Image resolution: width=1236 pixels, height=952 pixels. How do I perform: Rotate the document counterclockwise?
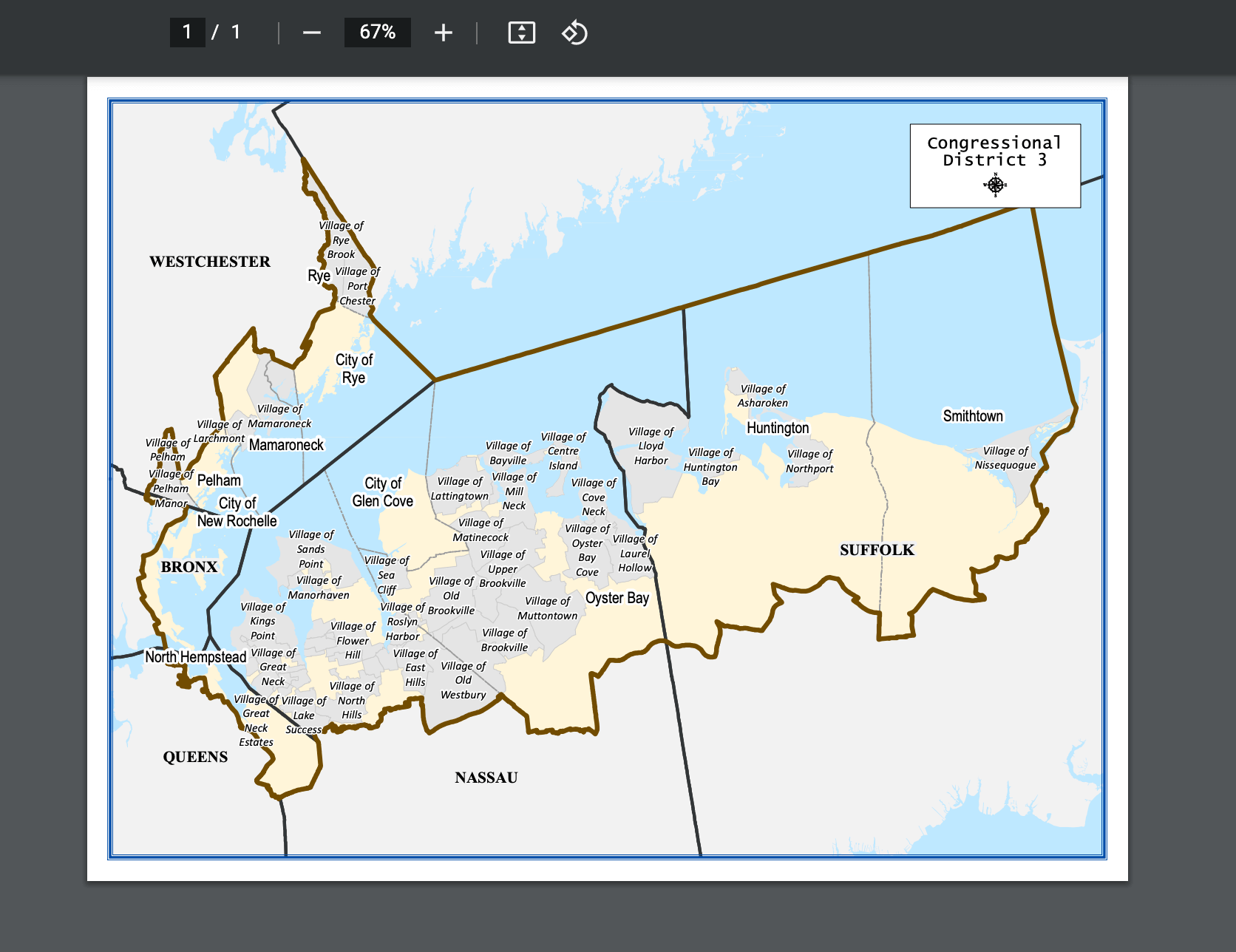(x=574, y=33)
